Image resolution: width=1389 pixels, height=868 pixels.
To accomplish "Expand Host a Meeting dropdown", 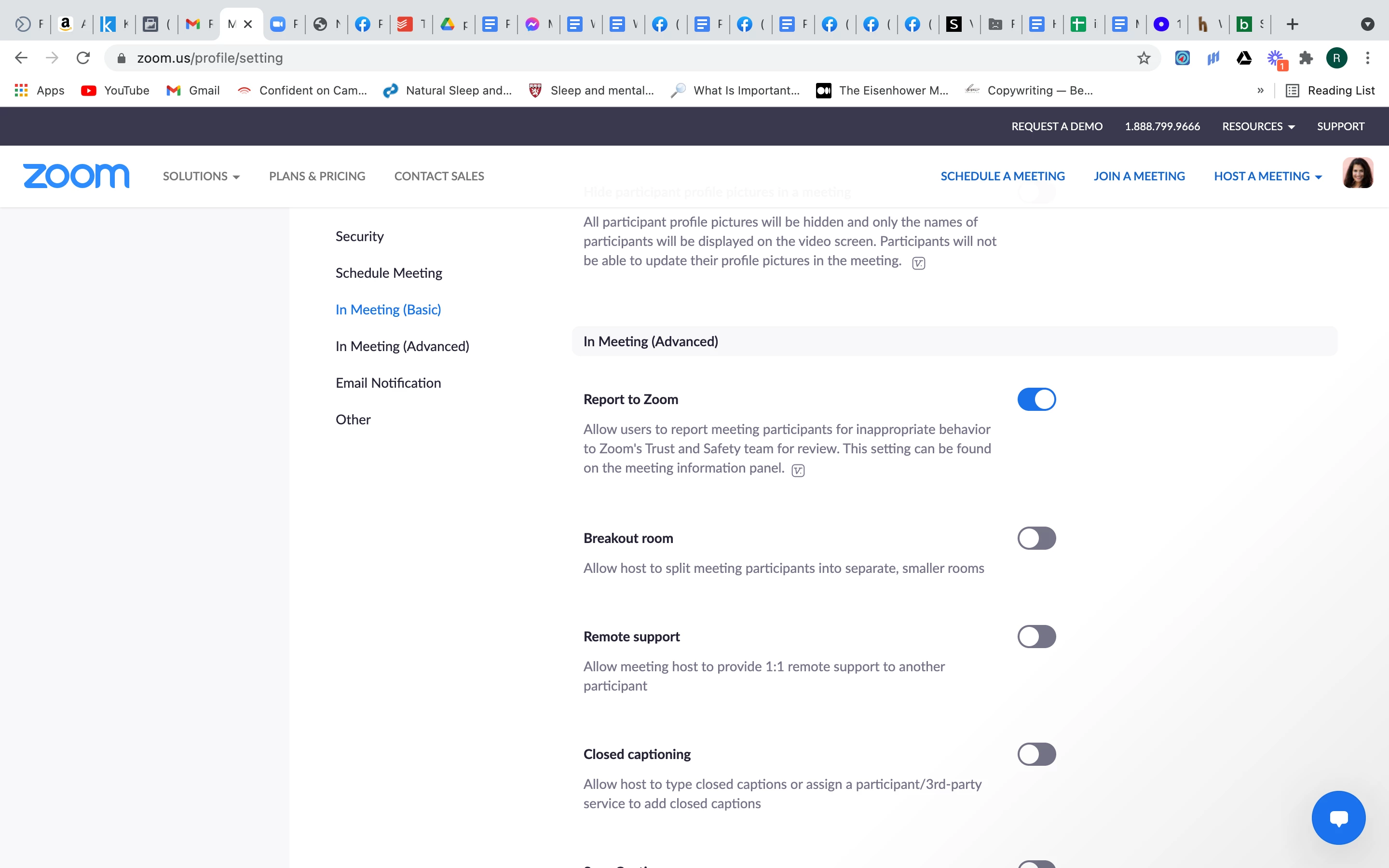I will coord(1268,176).
